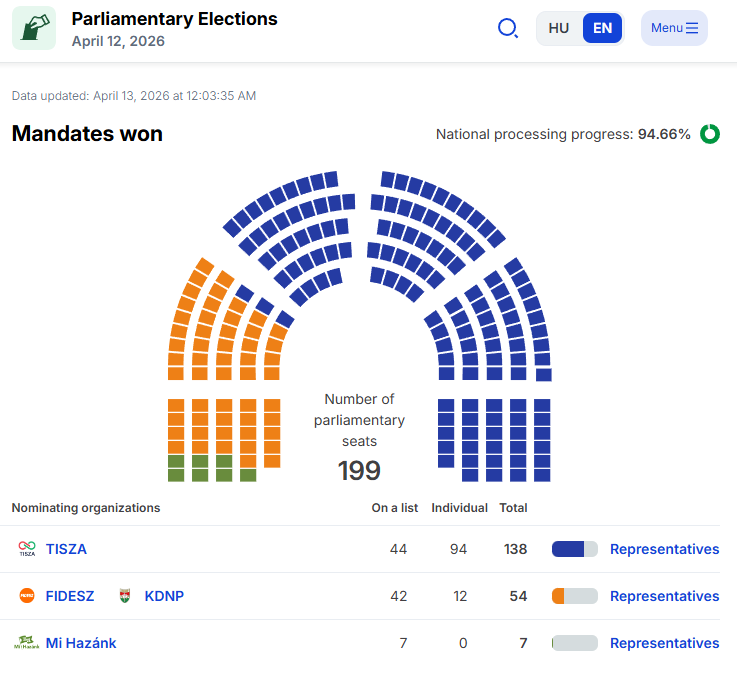Click the Mi Hazánk party logo

[x=27, y=643]
